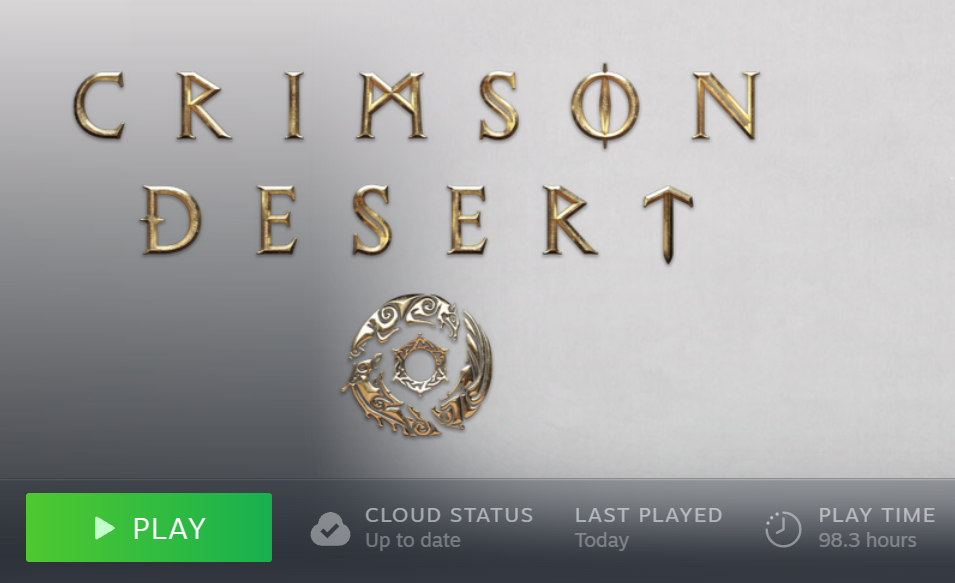The height and width of the screenshot is (583, 955).
Task: Click the arrow-shaped T in DESERT
Action: pyautogui.click(x=668, y=224)
